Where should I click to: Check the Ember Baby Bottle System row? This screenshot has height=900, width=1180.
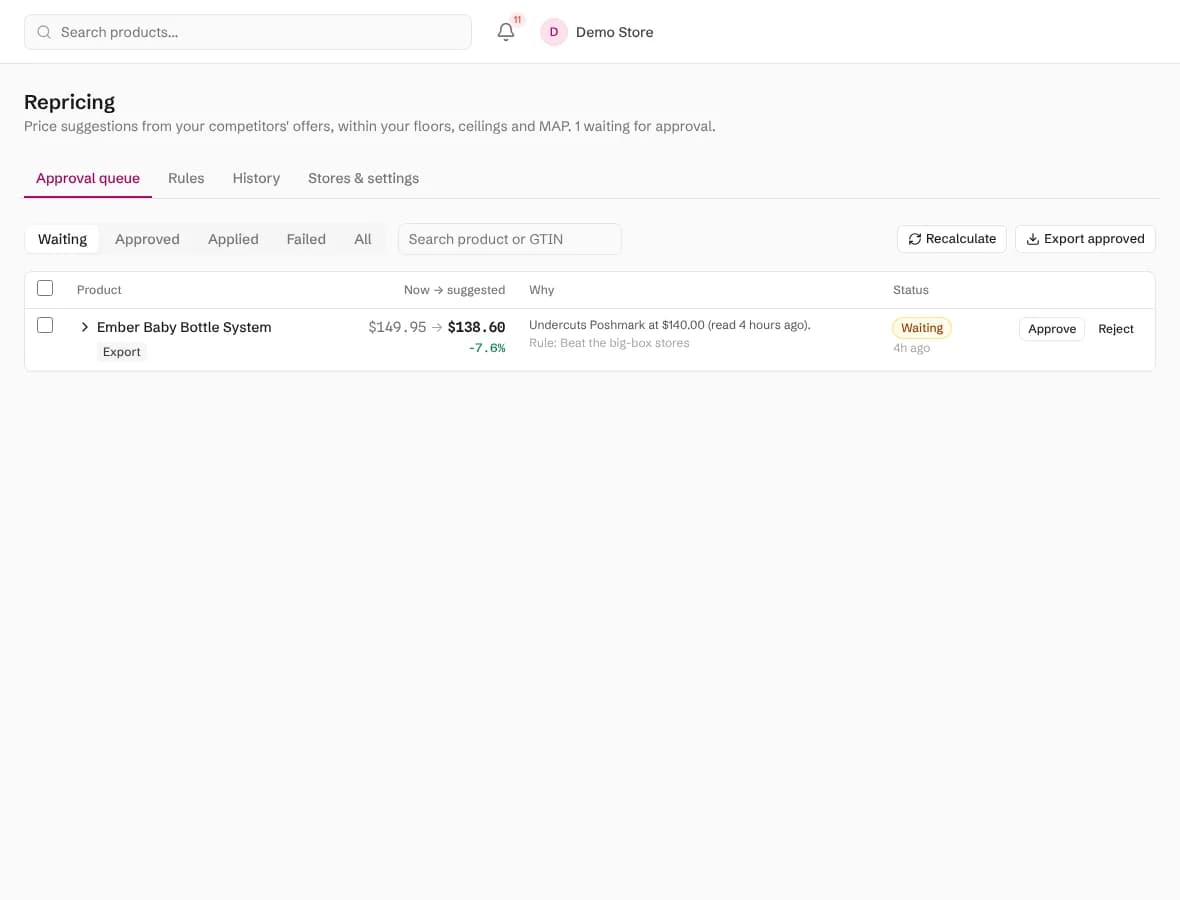coord(45,325)
